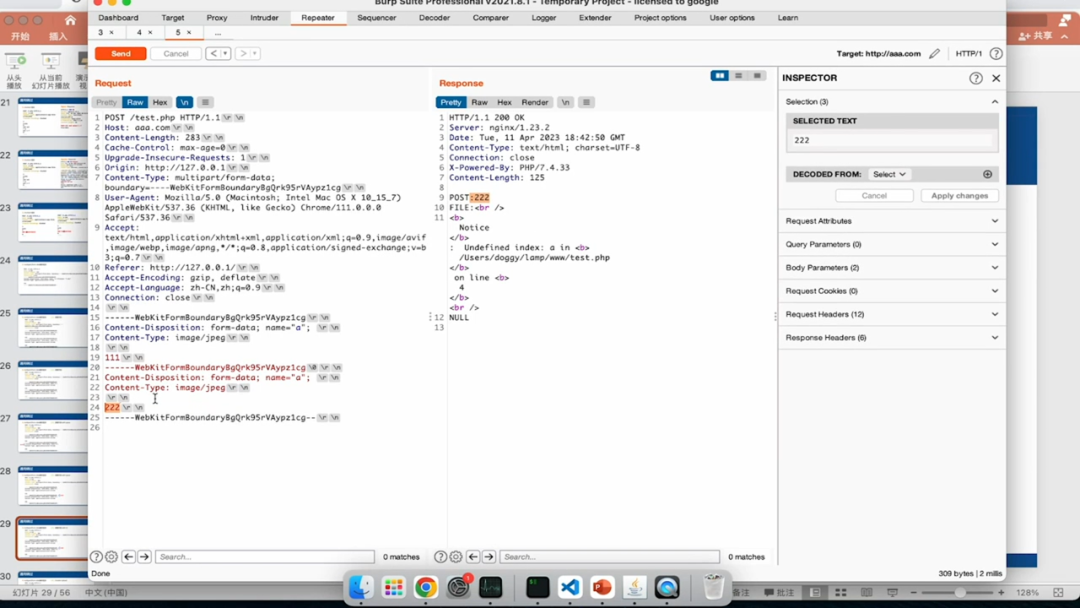Open the Logger tab
1080x608 pixels.
coord(543,18)
